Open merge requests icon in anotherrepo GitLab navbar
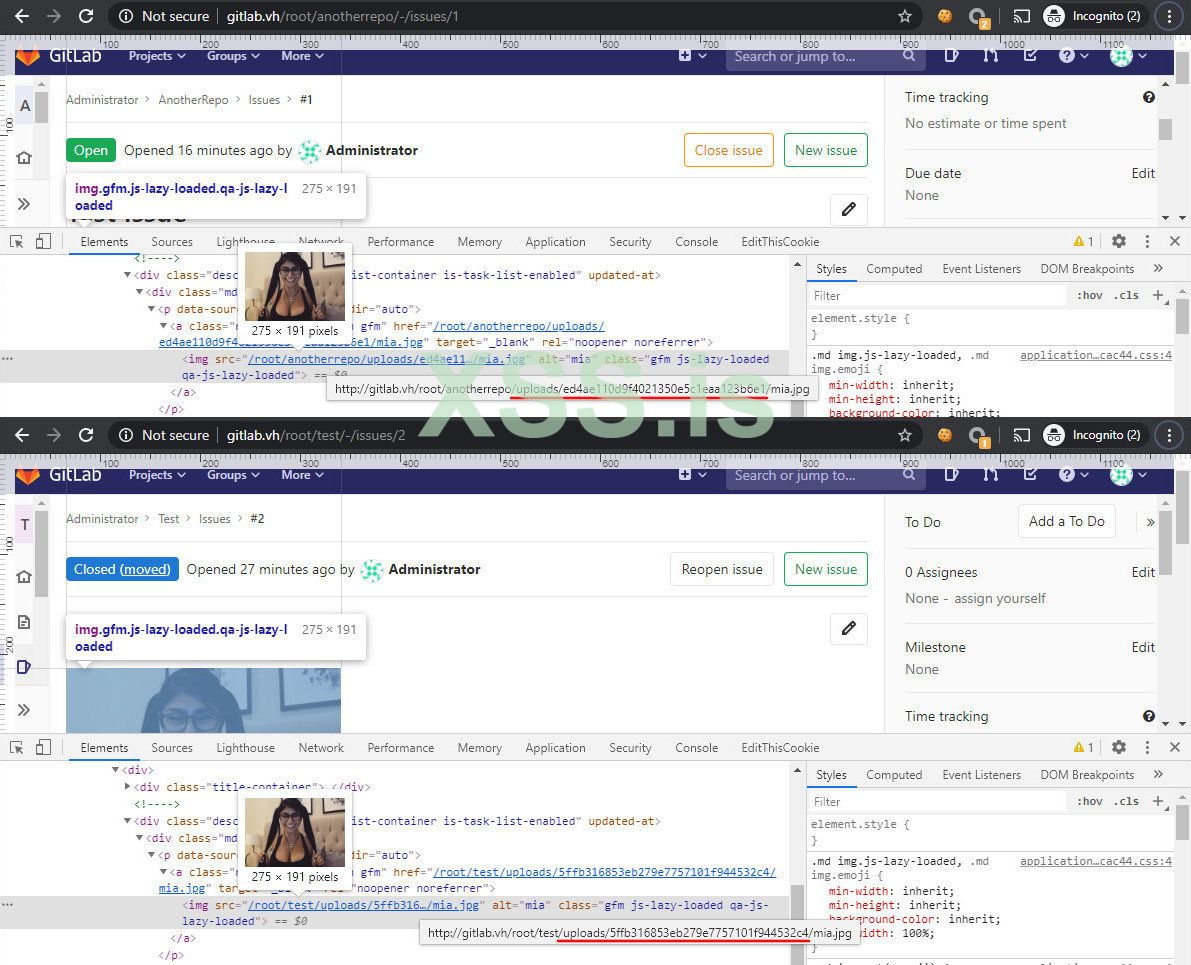Image resolution: width=1191 pixels, height=965 pixels. [990, 55]
